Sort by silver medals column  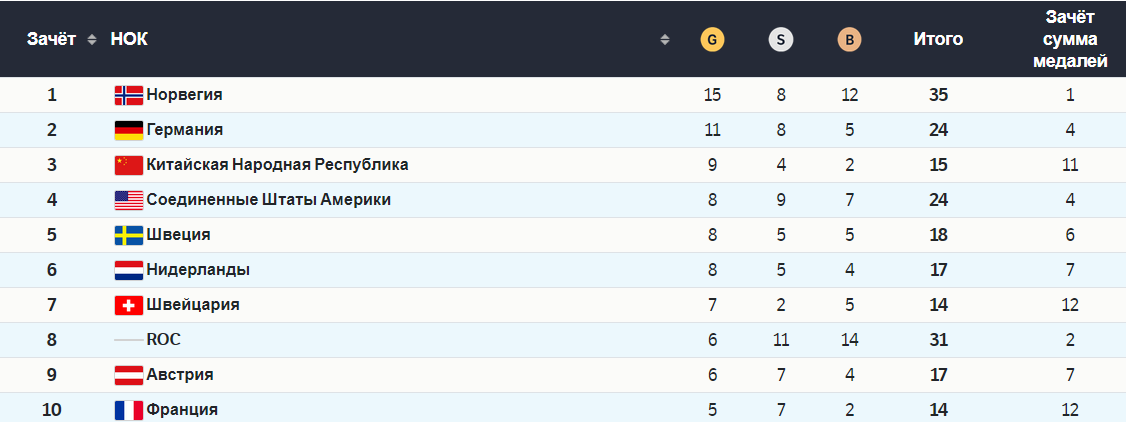780,40
